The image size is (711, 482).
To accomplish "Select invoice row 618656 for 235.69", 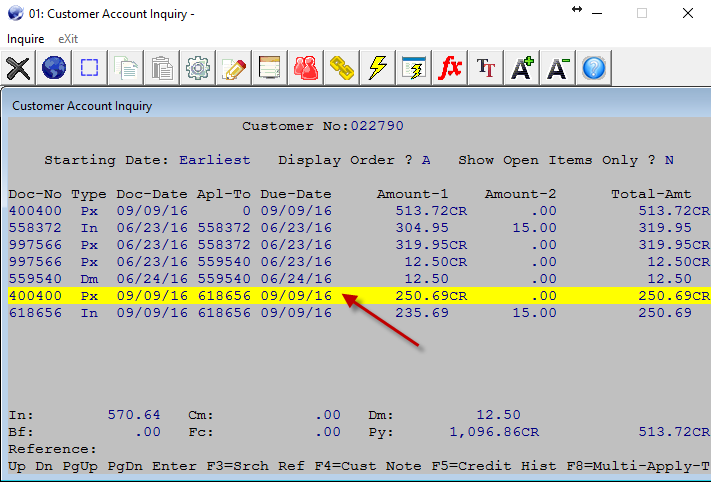I will [x=359, y=312].
